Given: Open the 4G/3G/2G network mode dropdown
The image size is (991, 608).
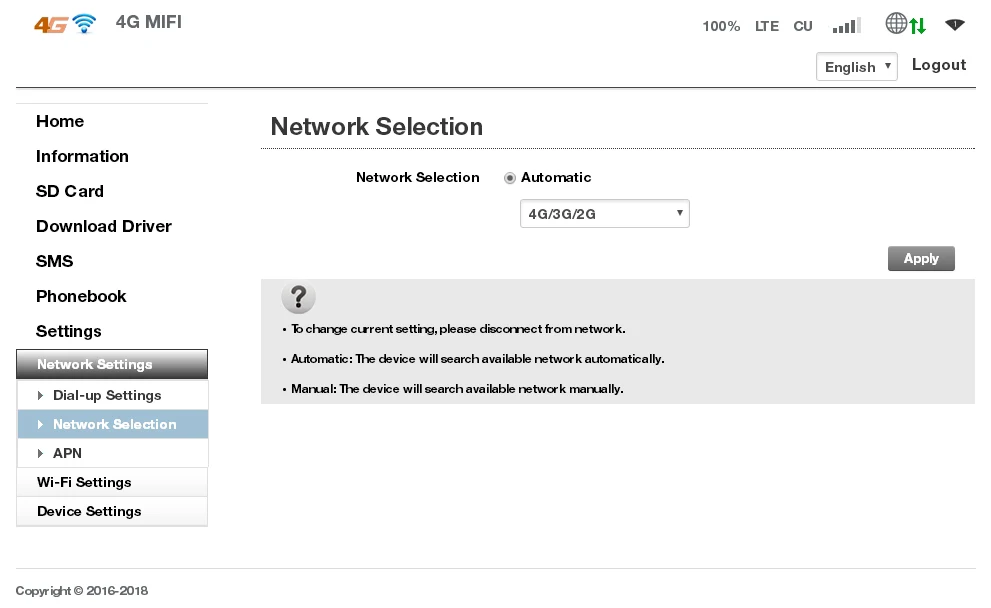Looking at the screenshot, I should [604, 214].
